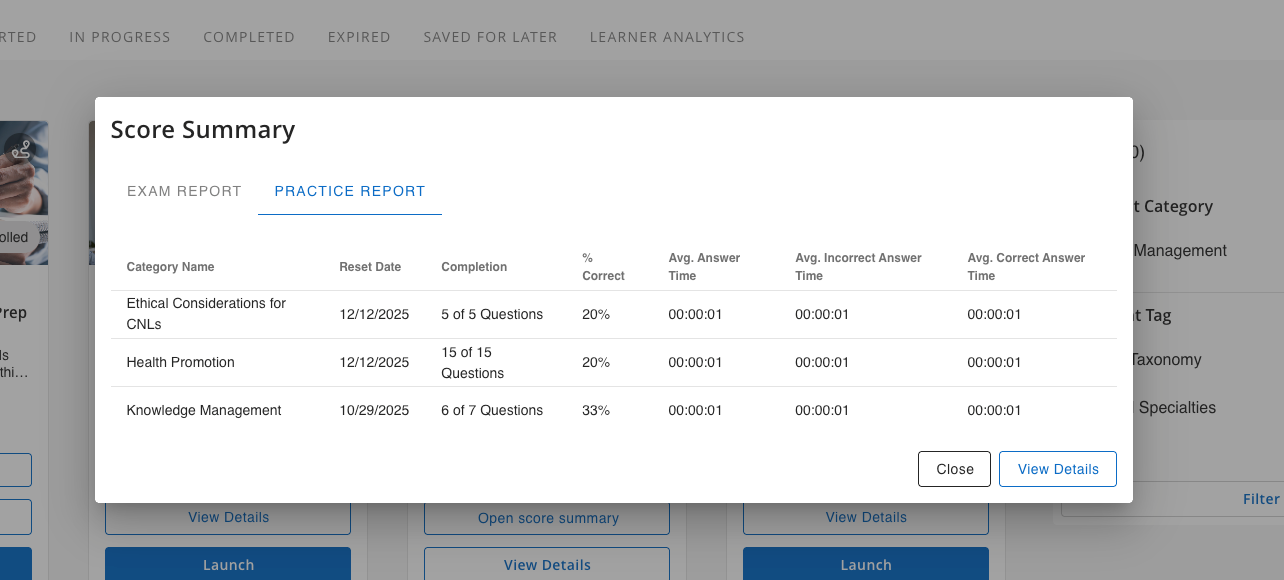This screenshot has width=1284, height=580.
Task: Close the Score Summary dialog
Action: [954, 469]
